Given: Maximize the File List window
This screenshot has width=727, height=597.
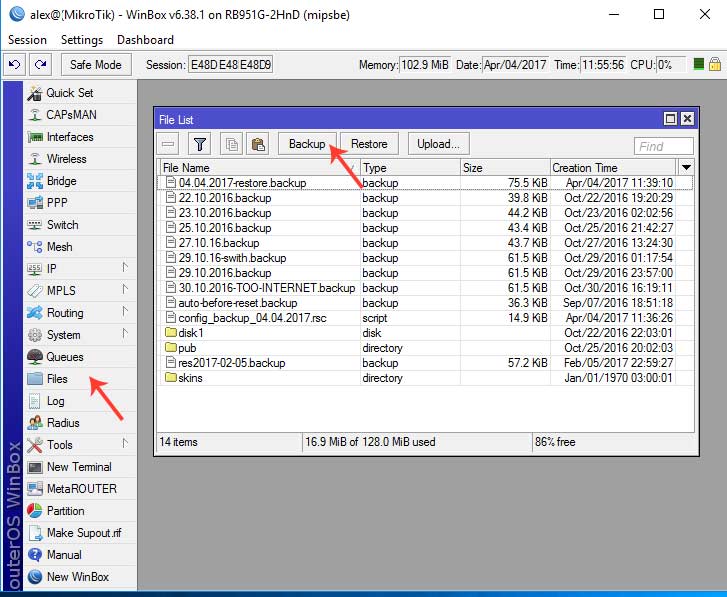Looking at the screenshot, I should tap(670, 119).
